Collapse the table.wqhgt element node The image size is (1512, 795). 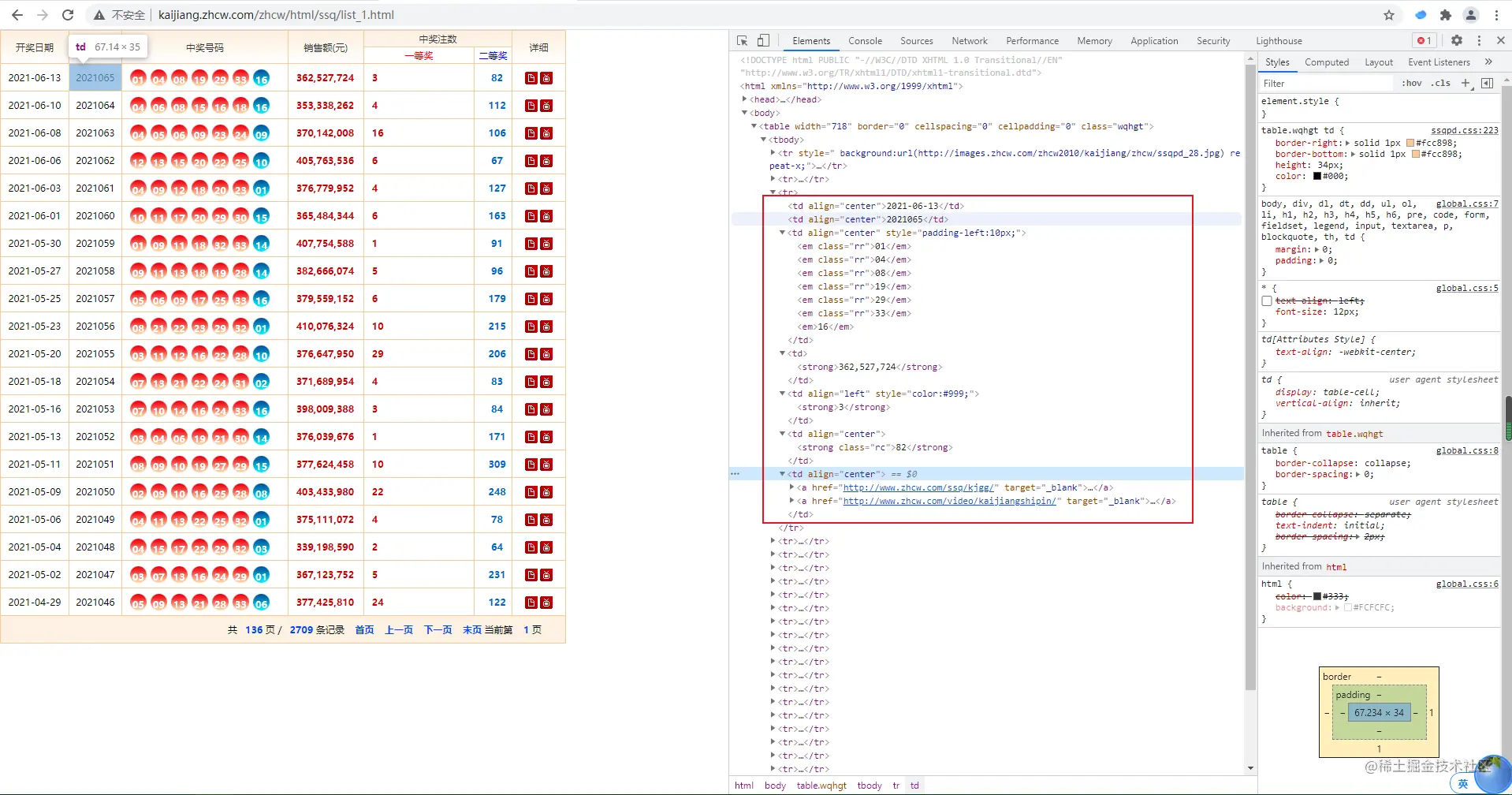pyautogui.click(x=754, y=126)
